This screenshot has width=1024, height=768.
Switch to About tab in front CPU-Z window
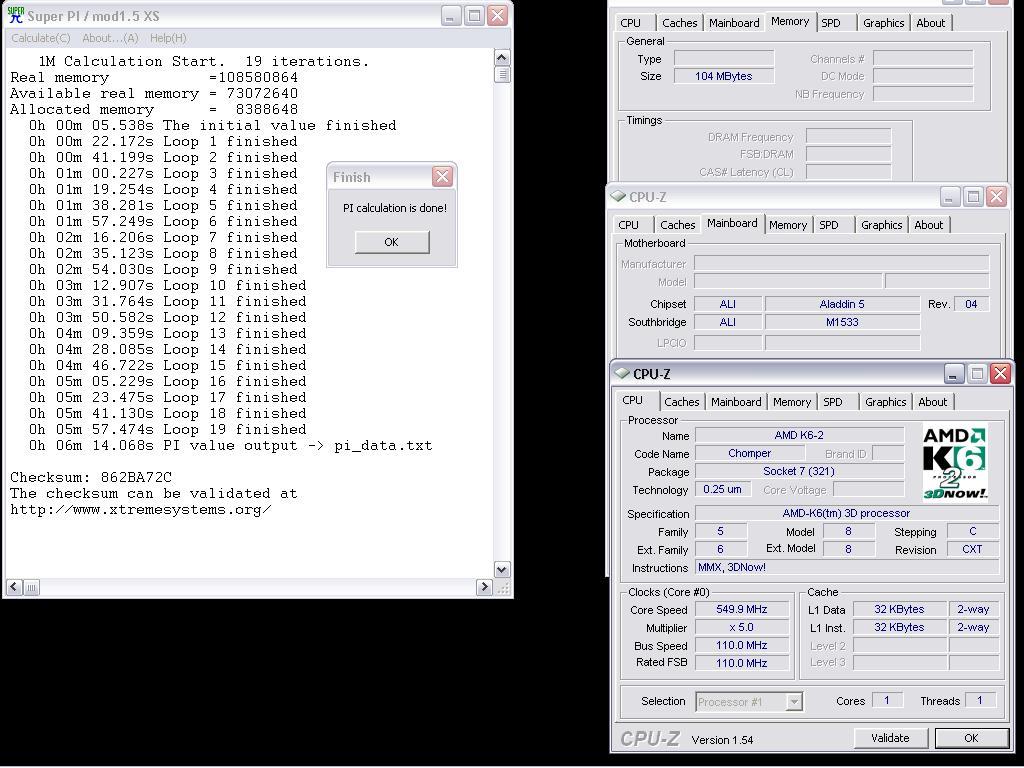pyautogui.click(x=933, y=402)
